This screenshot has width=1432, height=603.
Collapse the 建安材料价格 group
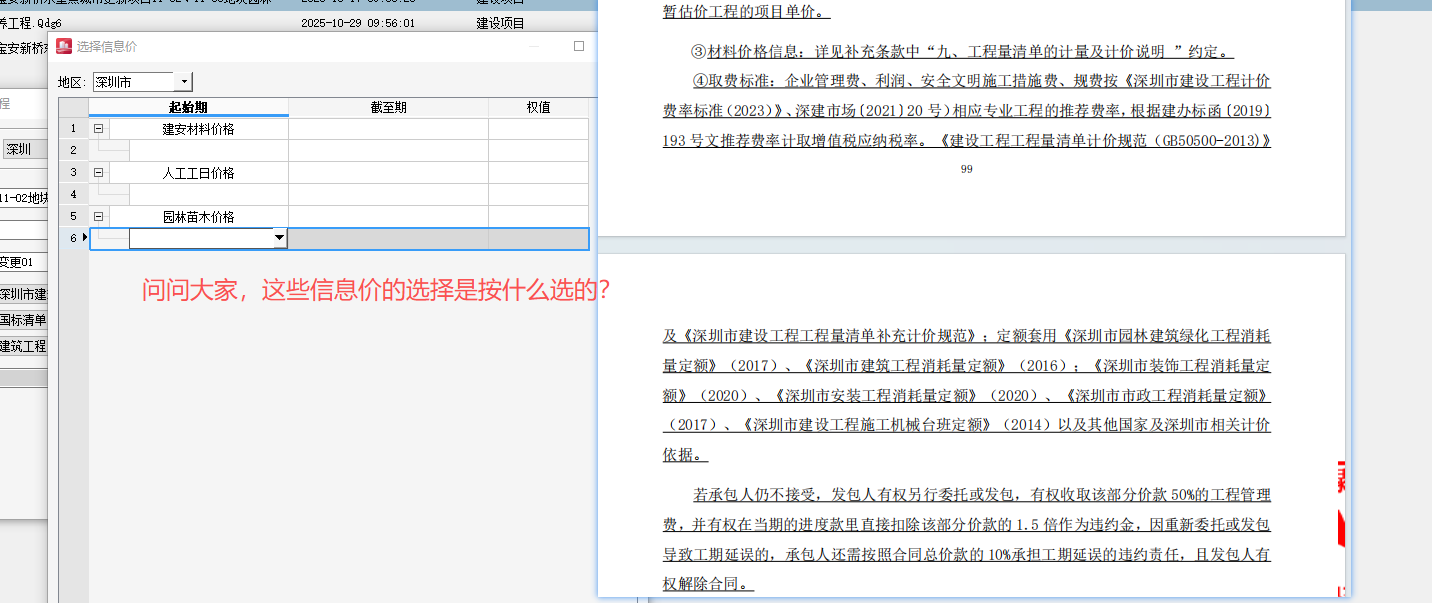tap(98, 128)
